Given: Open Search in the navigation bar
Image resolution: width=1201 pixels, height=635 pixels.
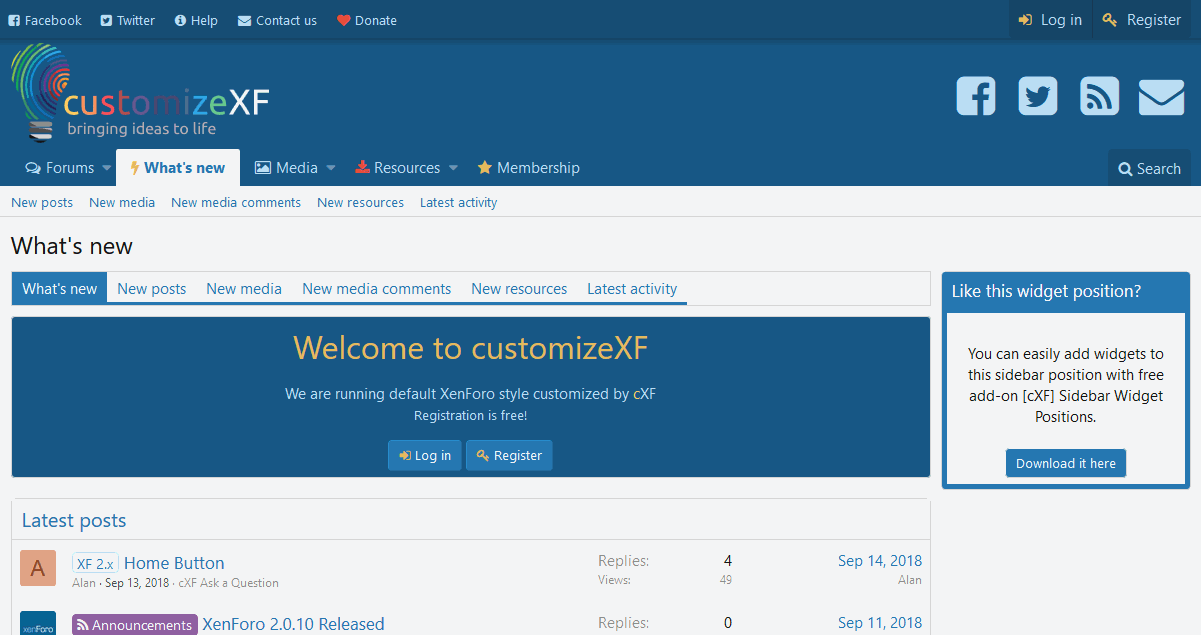Looking at the screenshot, I should coord(1149,169).
